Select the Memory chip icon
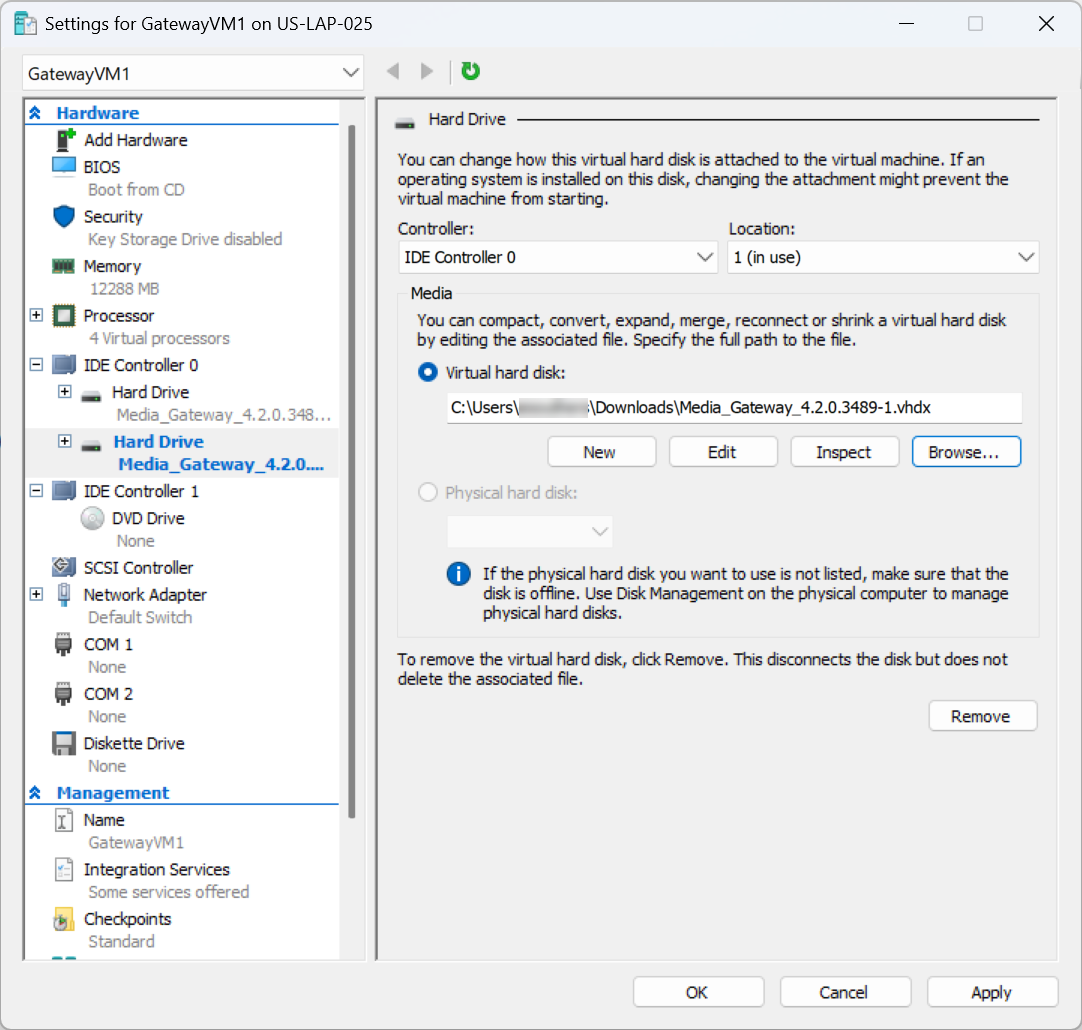The width and height of the screenshot is (1082, 1030). click(x=63, y=266)
